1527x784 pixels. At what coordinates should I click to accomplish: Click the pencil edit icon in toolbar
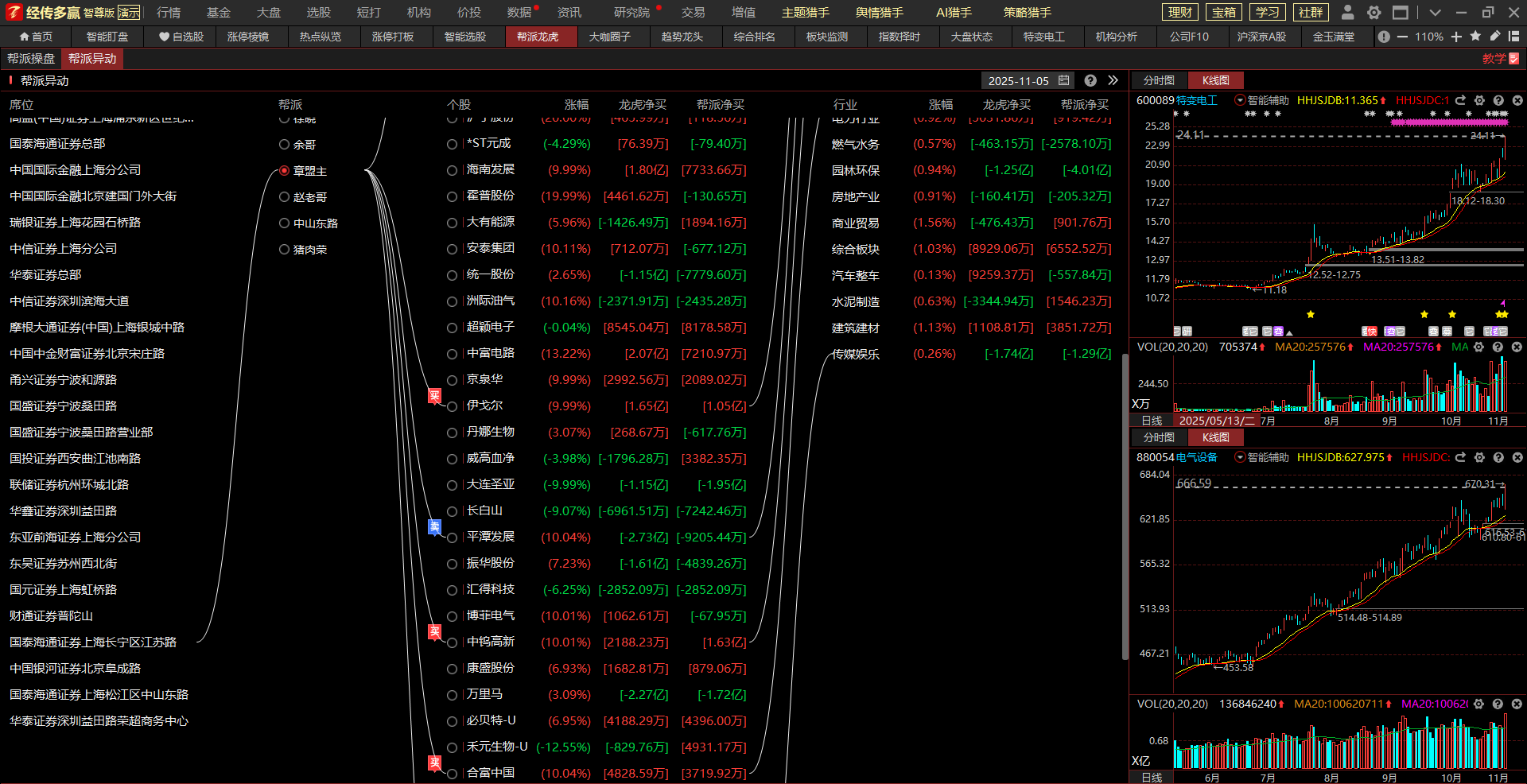point(1495,37)
